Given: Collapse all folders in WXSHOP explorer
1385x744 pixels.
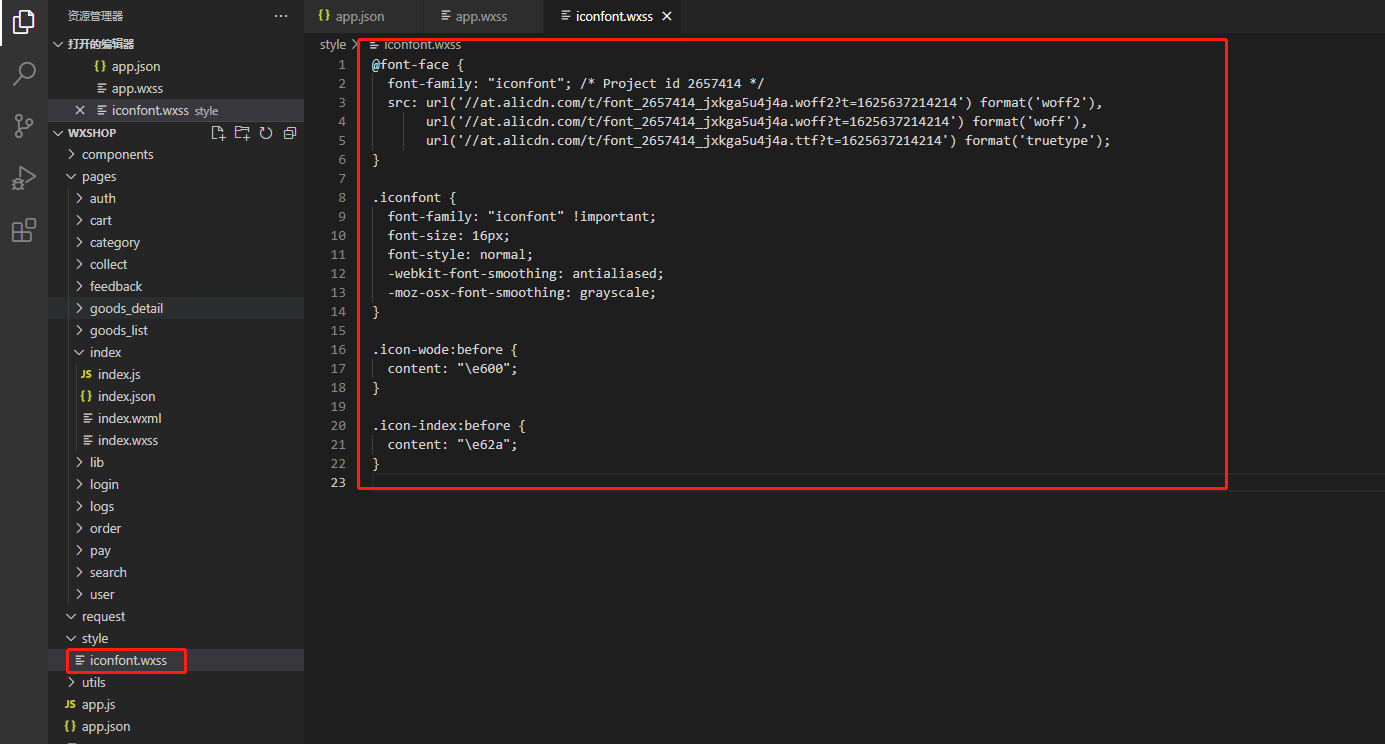Looking at the screenshot, I should coord(290,133).
